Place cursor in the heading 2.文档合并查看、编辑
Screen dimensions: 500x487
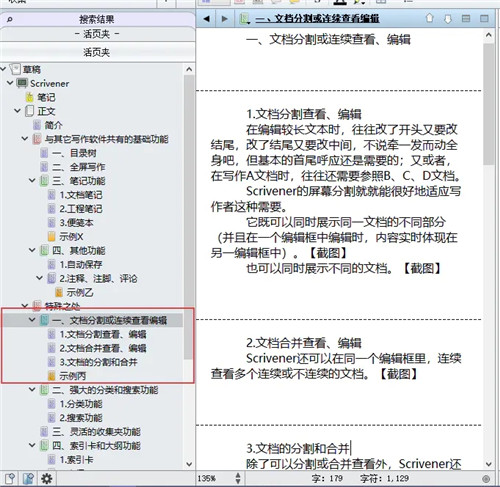(x=304, y=343)
